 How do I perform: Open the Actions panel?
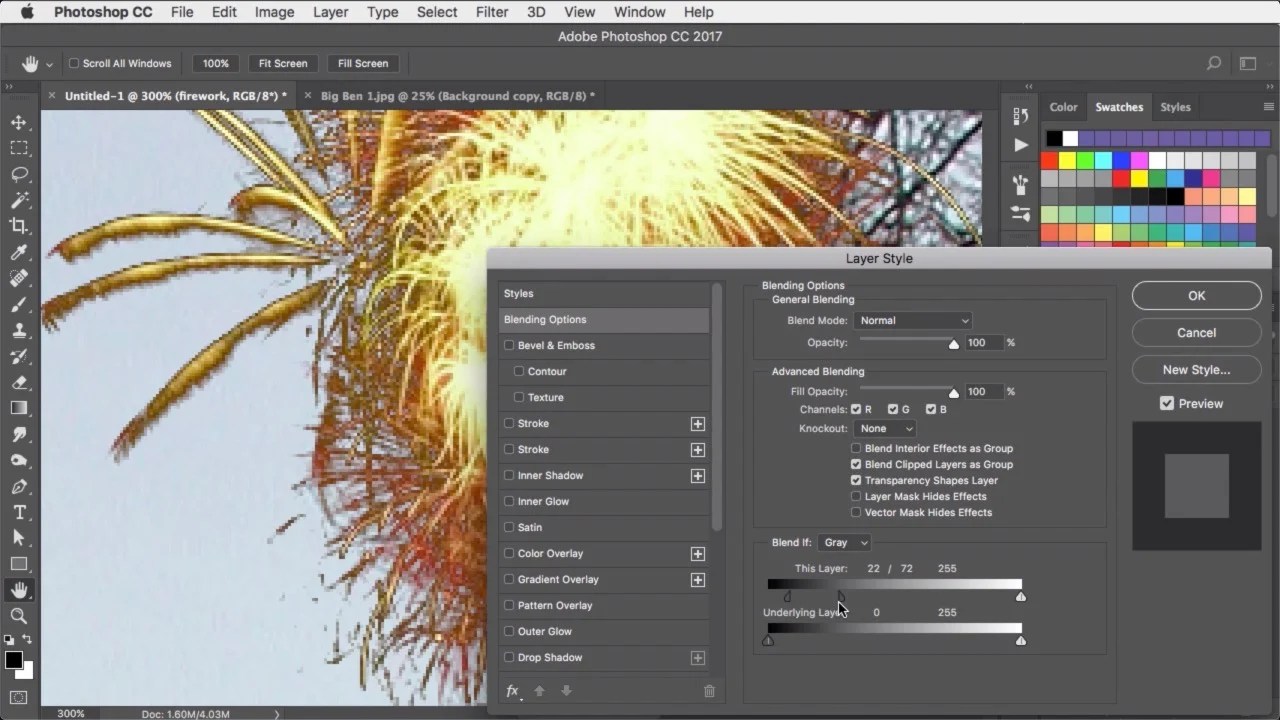(1019, 145)
